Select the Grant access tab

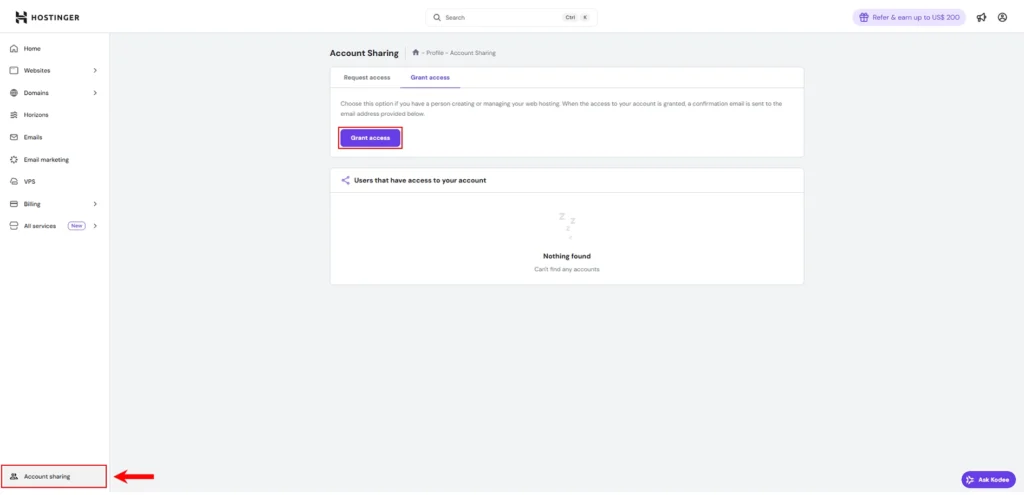coord(430,78)
